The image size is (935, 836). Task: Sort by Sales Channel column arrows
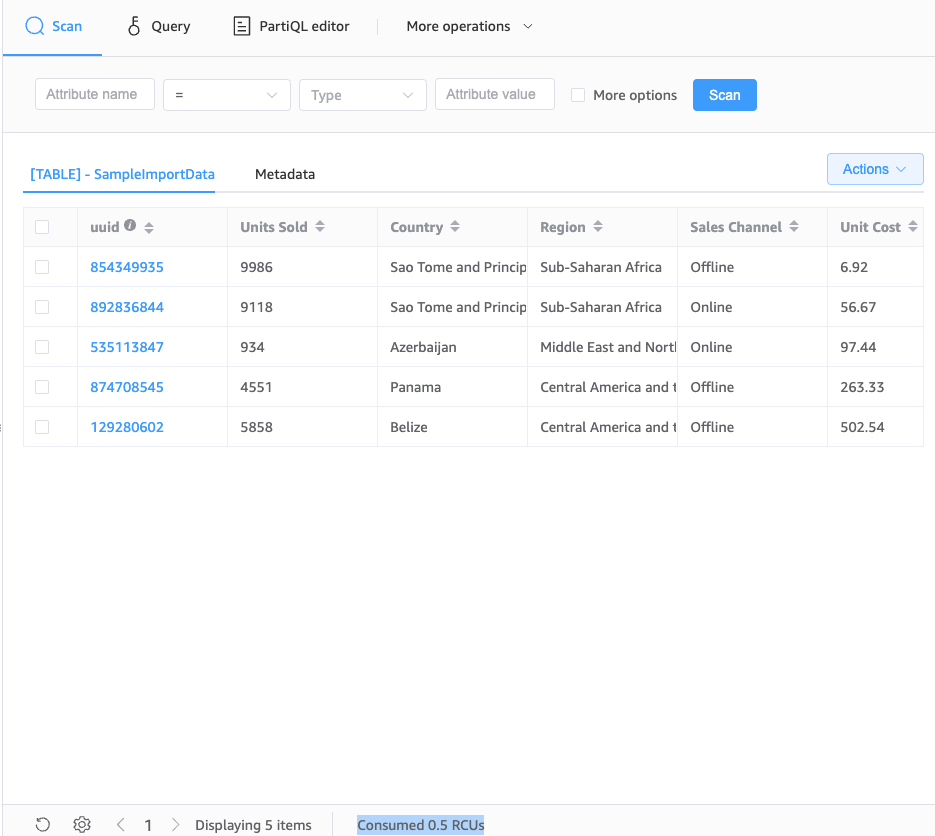click(794, 227)
